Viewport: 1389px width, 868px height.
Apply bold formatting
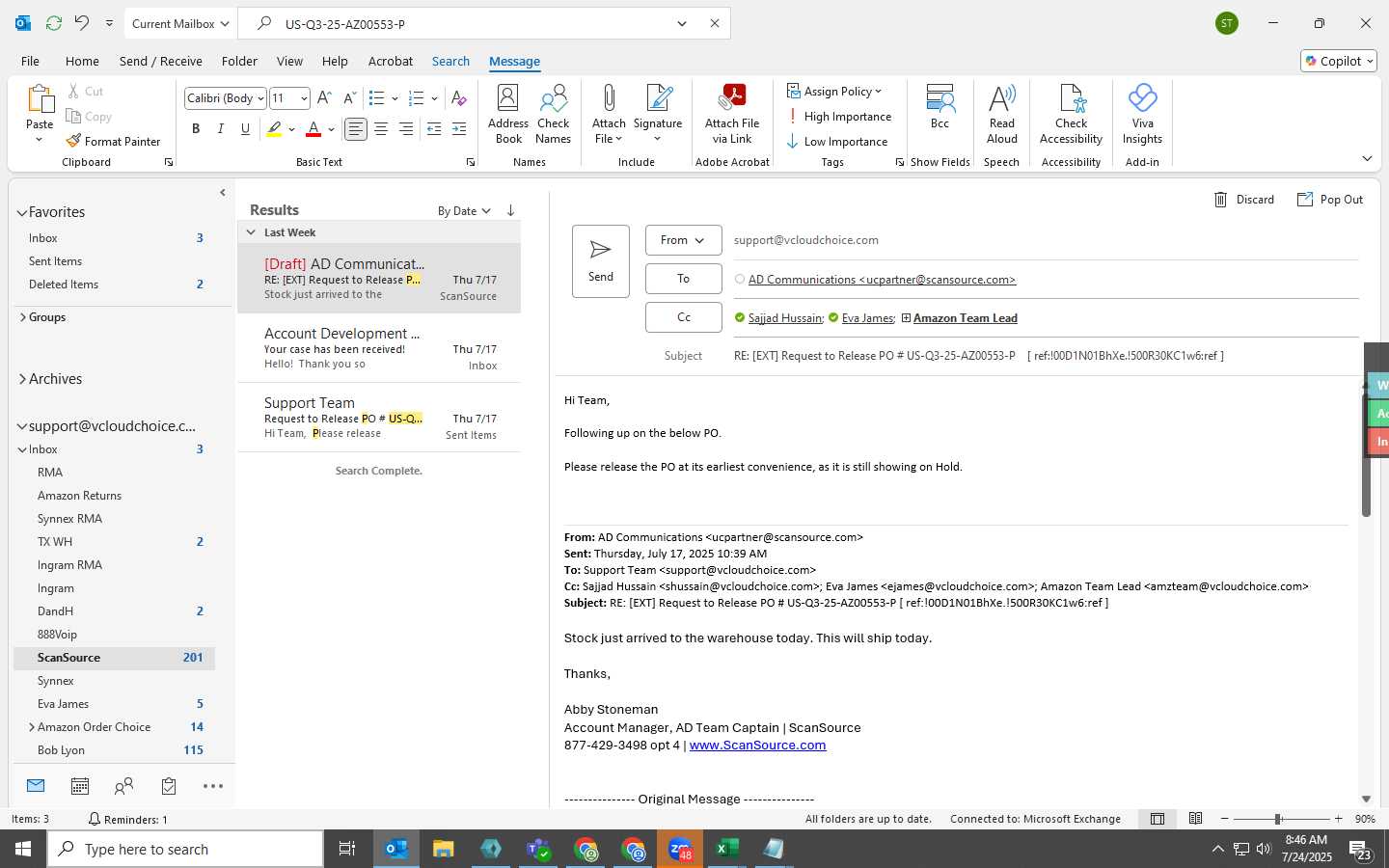tap(196, 129)
